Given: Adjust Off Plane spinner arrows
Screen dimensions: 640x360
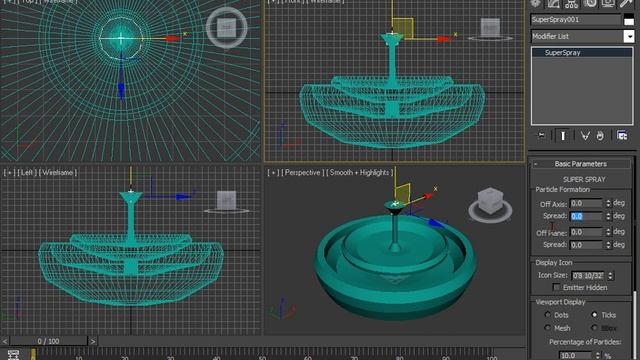Looking at the screenshot, I should point(608,232).
